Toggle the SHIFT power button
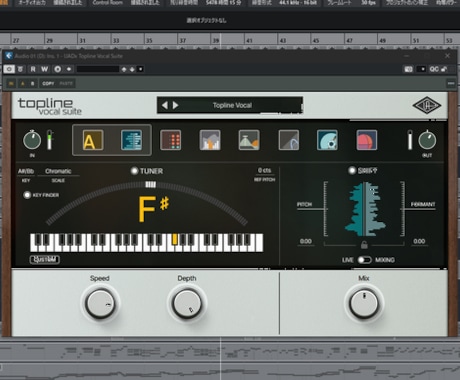The width and height of the screenshot is (460, 380). coord(352,170)
